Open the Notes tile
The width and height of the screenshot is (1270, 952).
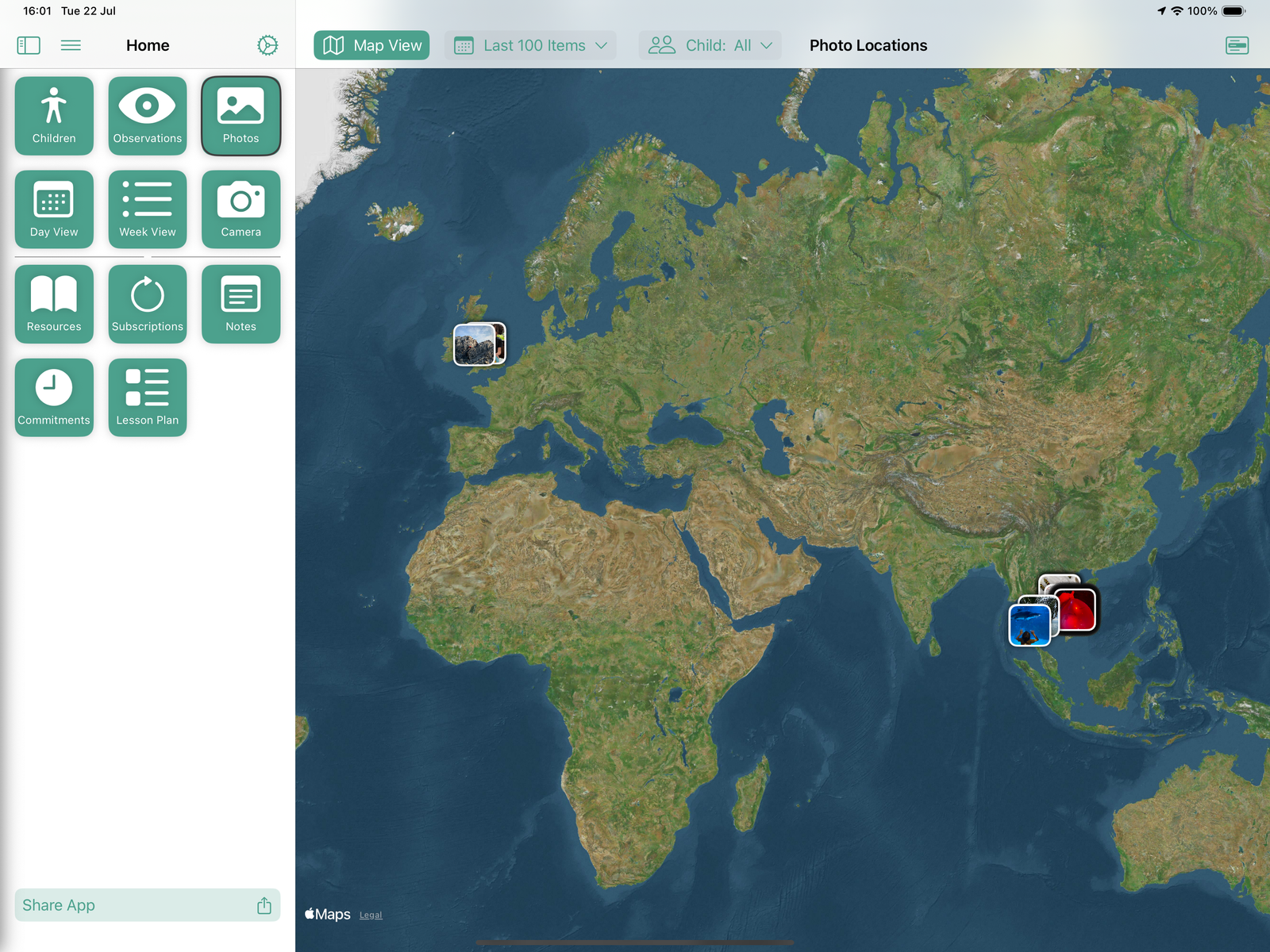point(241,304)
